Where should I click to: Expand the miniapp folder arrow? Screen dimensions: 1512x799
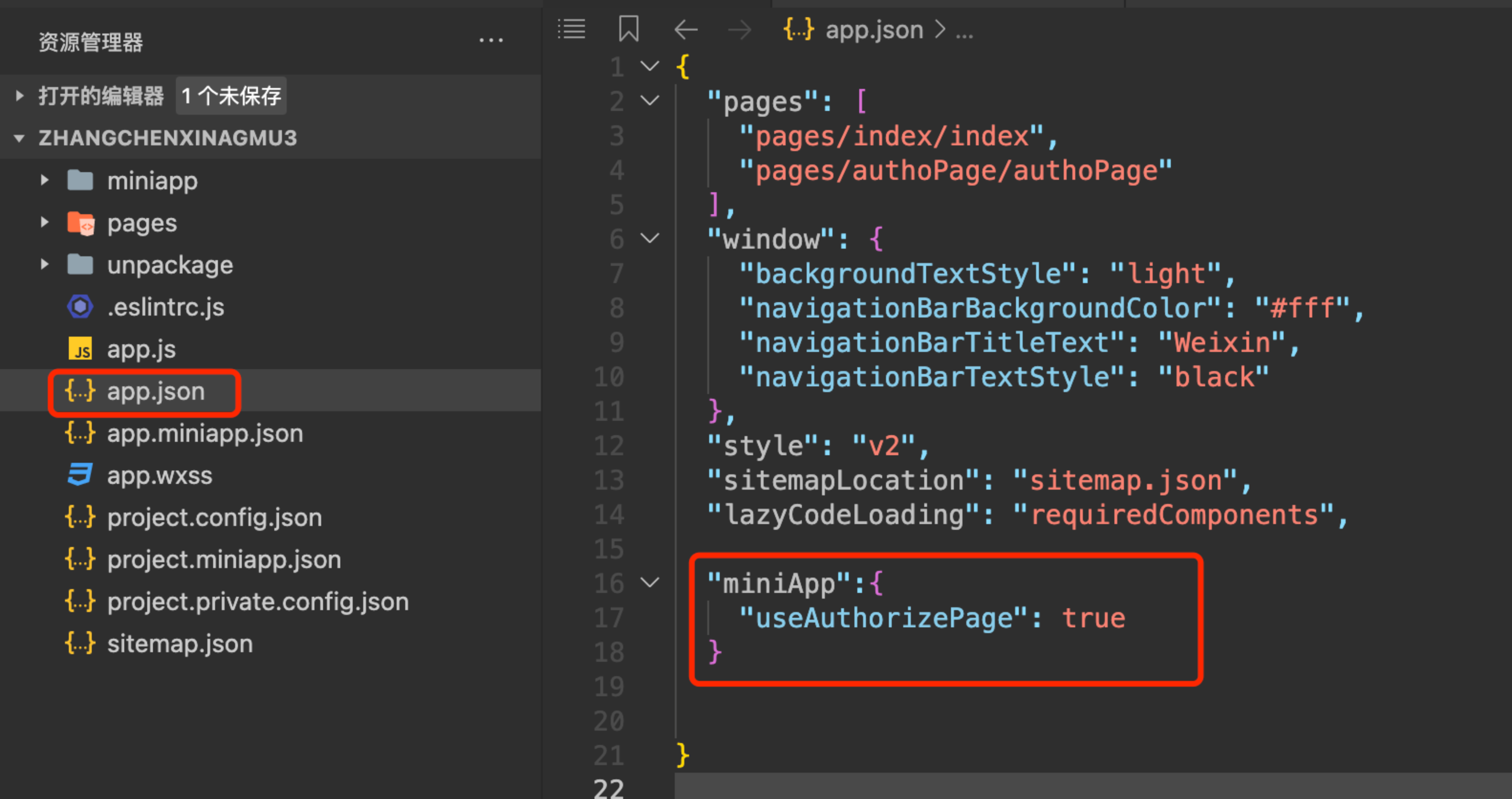click(44, 180)
